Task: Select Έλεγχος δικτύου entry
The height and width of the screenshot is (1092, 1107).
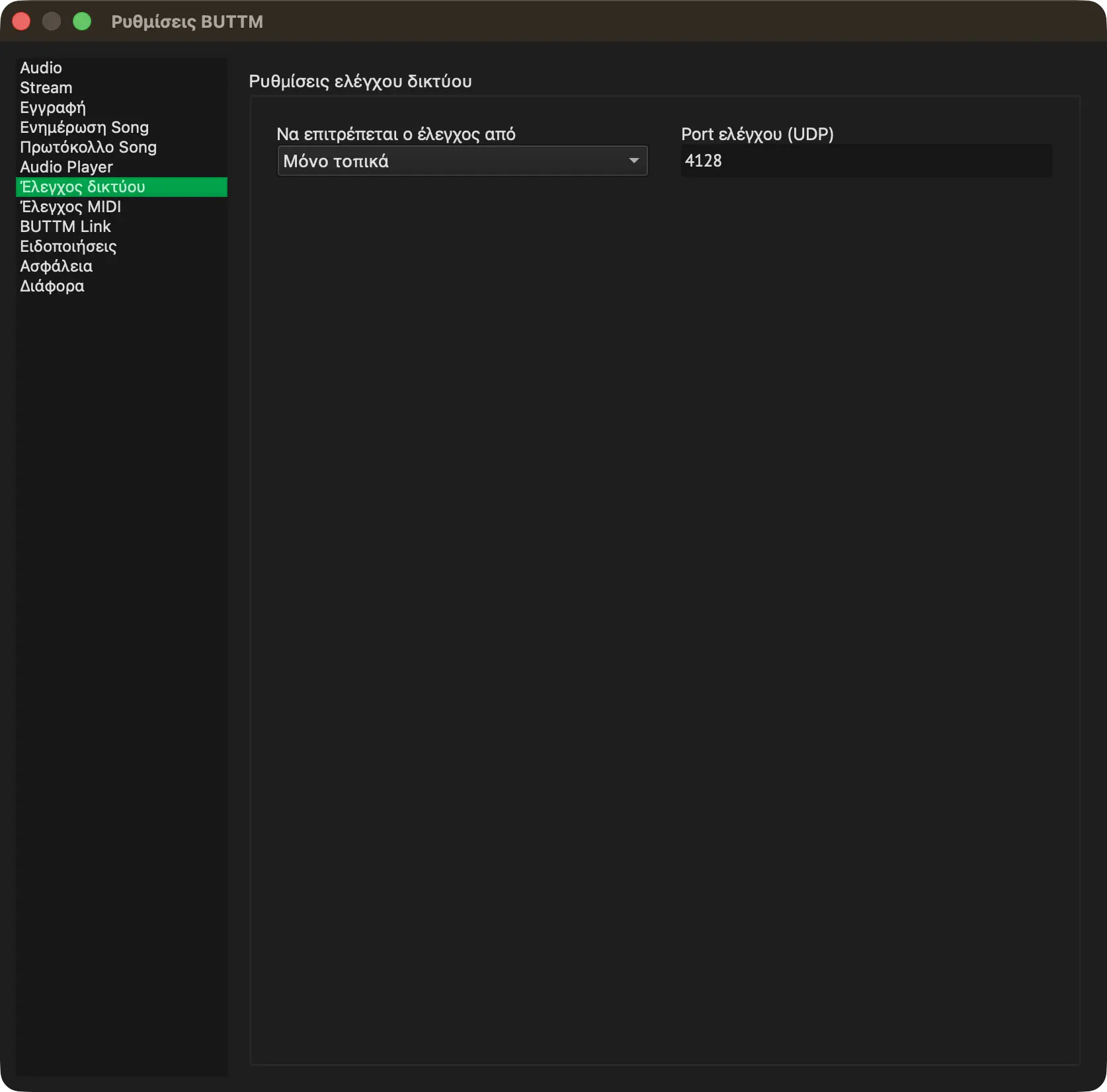Action: [x=121, y=187]
